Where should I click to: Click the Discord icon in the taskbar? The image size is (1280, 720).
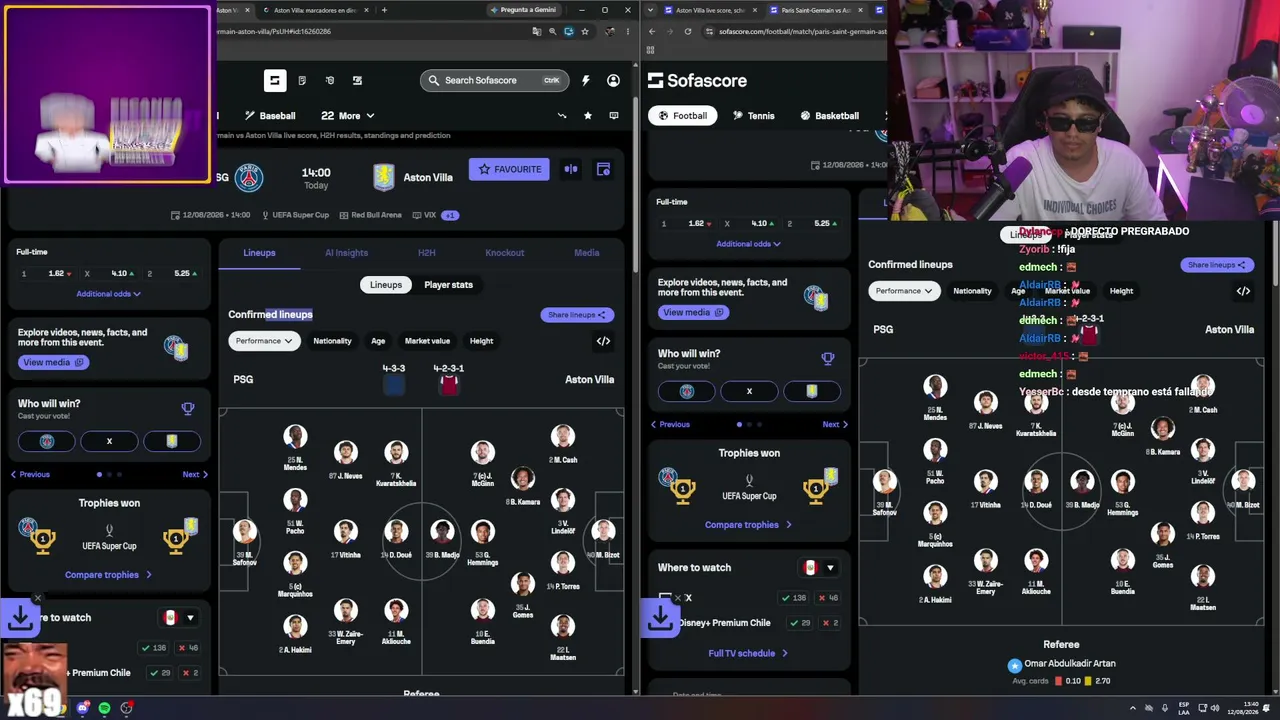(83, 708)
